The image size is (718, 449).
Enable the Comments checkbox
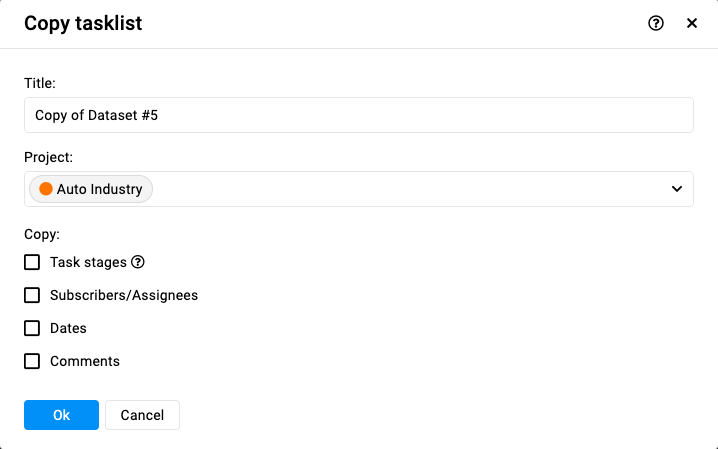point(32,361)
